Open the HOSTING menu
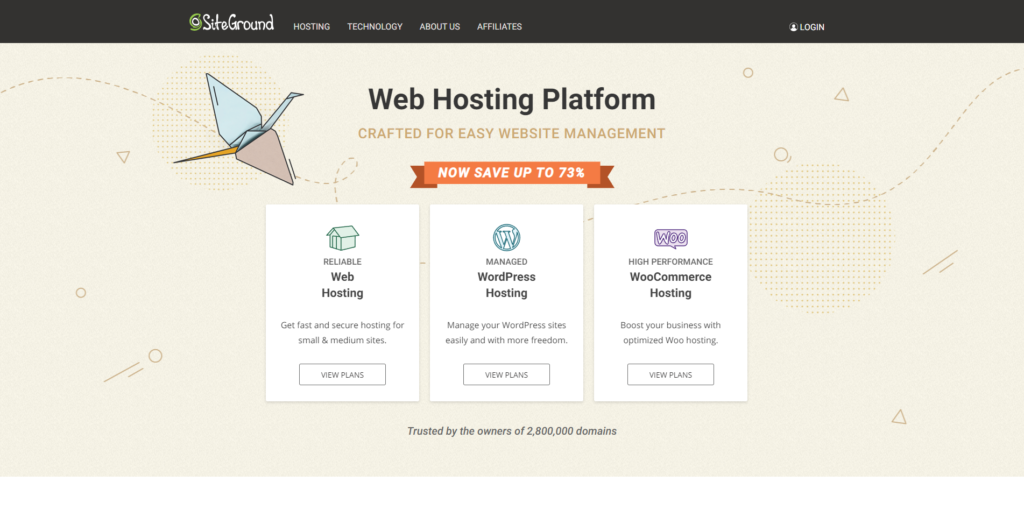Viewport: 1024px width, 517px height. [312, 27]
